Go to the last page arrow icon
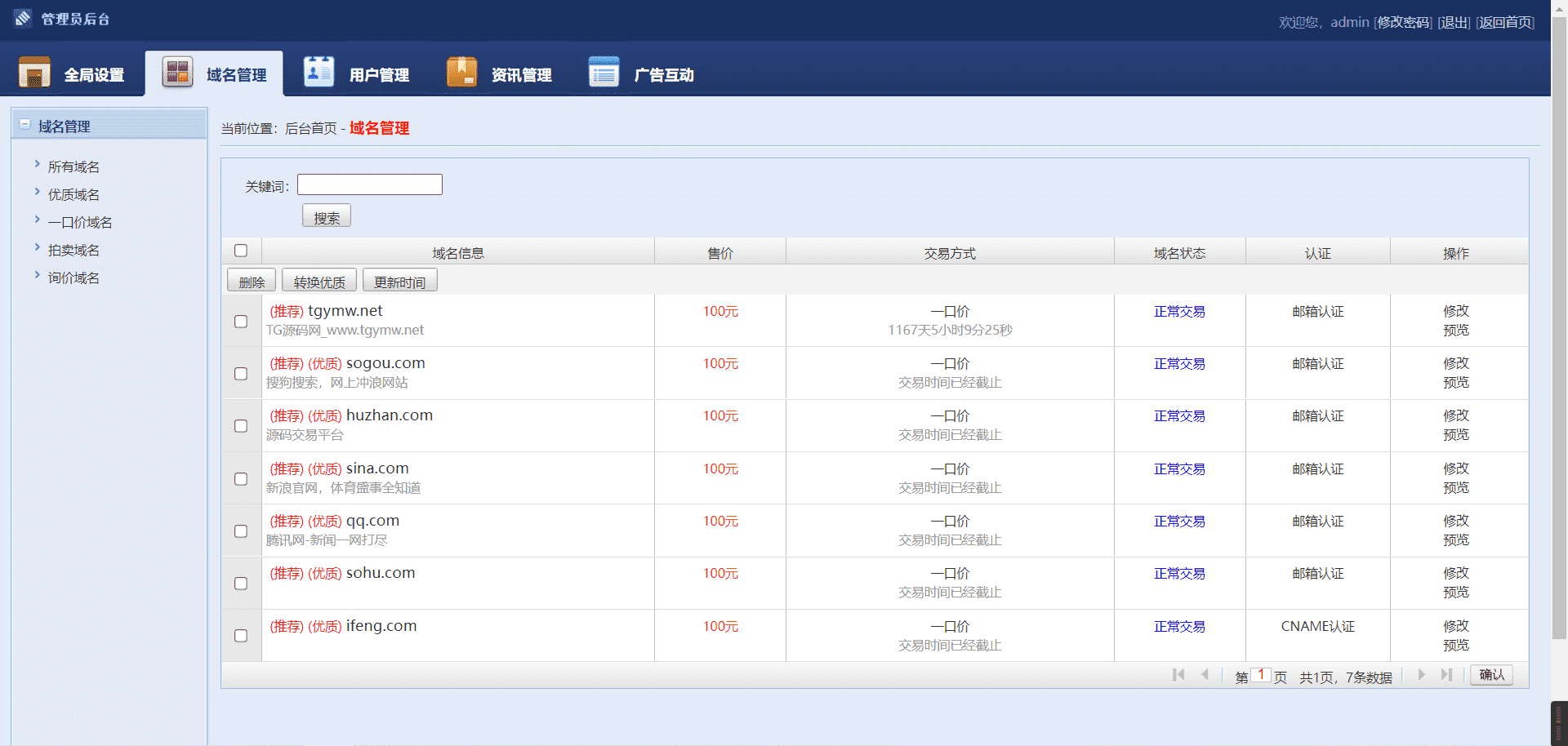The height and width of the screenshot is (746, 1568). [x=1446, y=675]
